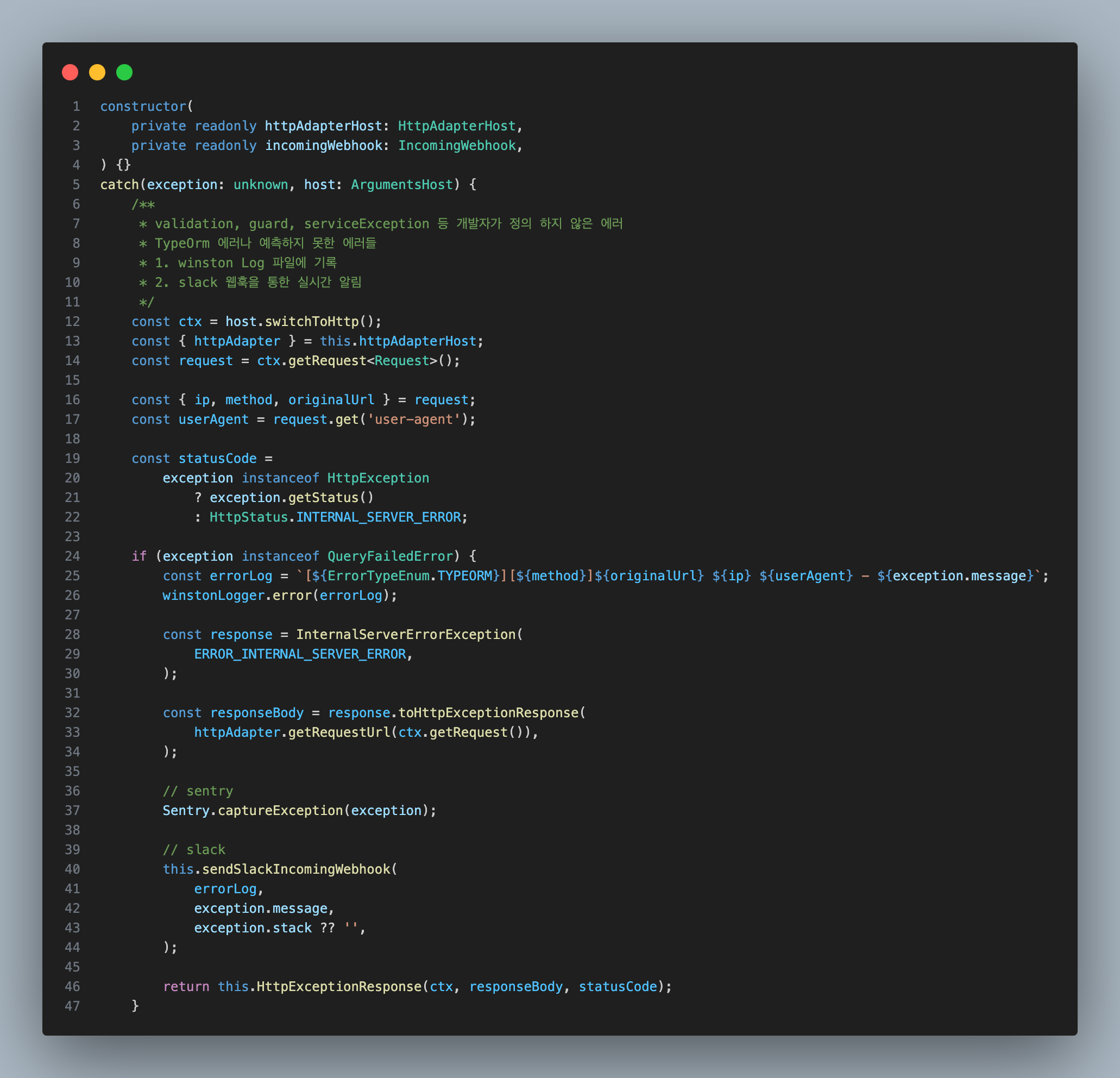
Task: Click the catch method name on line 5
Action: [x=119, y=185]
